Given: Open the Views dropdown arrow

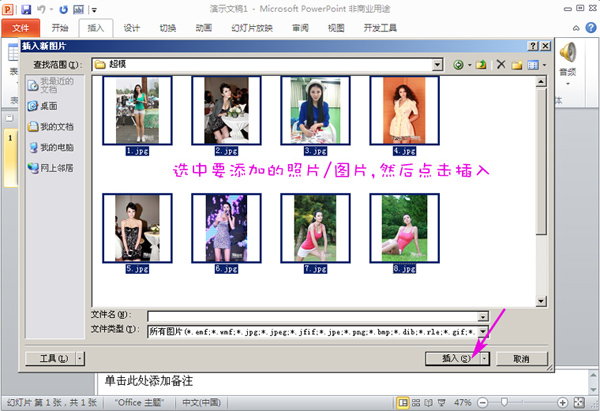Looking at the screenshot, I should click(x=544, y=65).
